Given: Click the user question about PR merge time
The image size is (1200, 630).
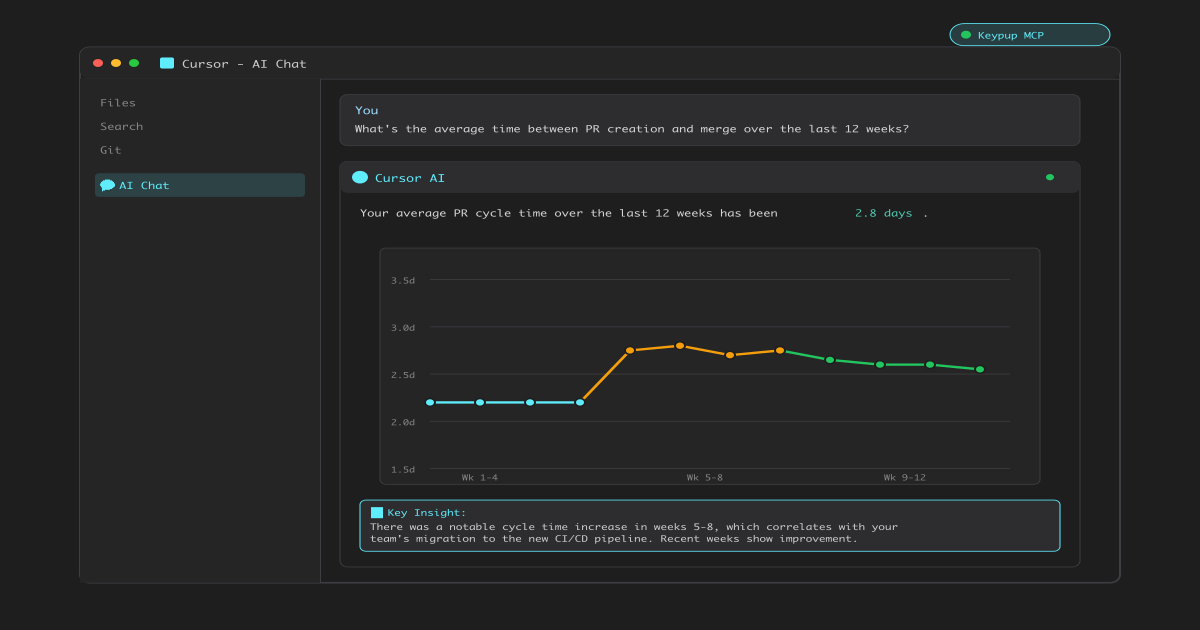Looking at the screenshot, I should coord(632,129).
